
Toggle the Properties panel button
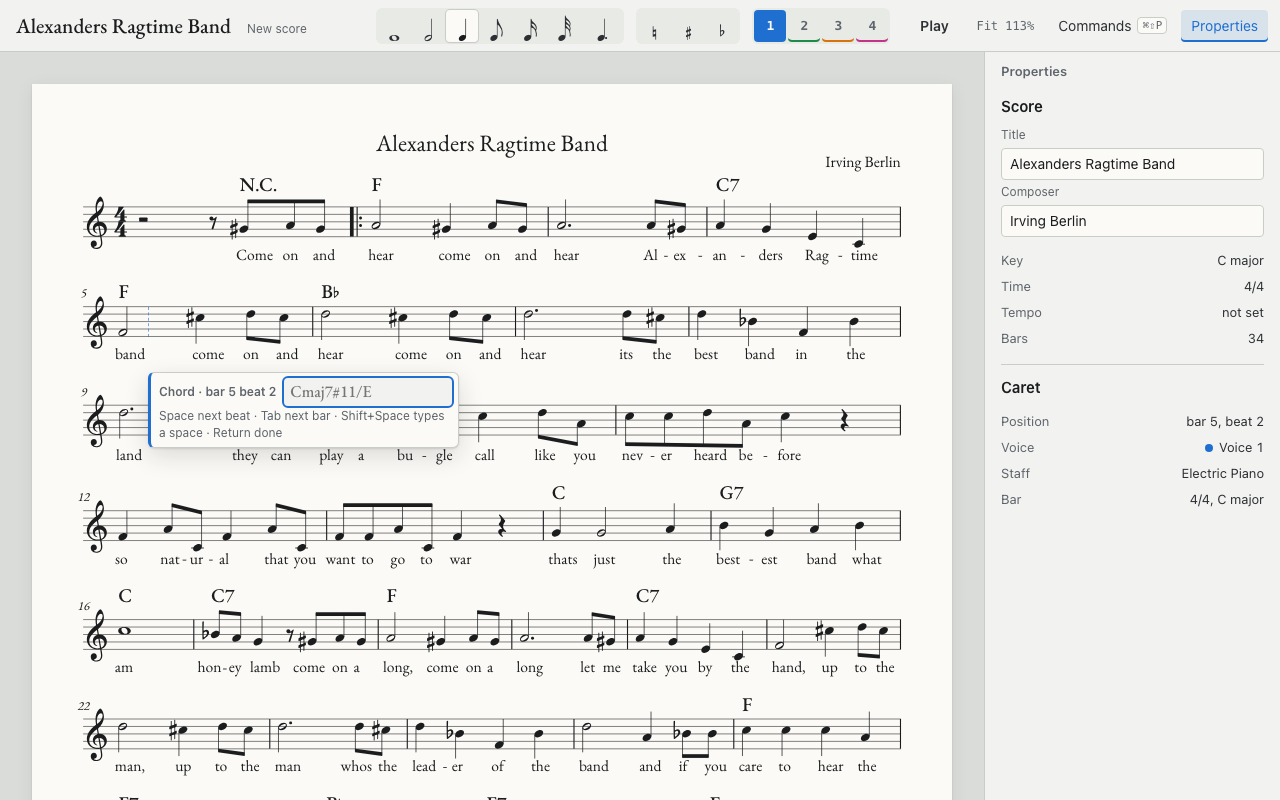click(1224, 26)
